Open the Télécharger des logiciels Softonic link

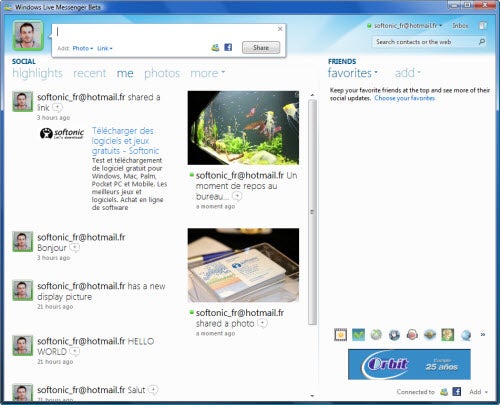(125, 141)
